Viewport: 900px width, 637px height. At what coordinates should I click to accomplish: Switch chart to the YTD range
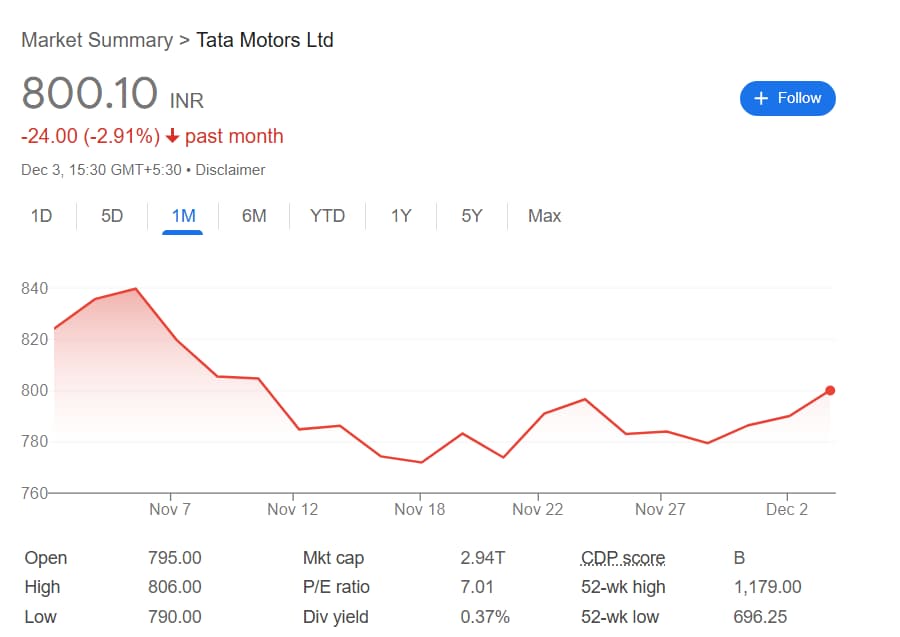click(327, 216)
